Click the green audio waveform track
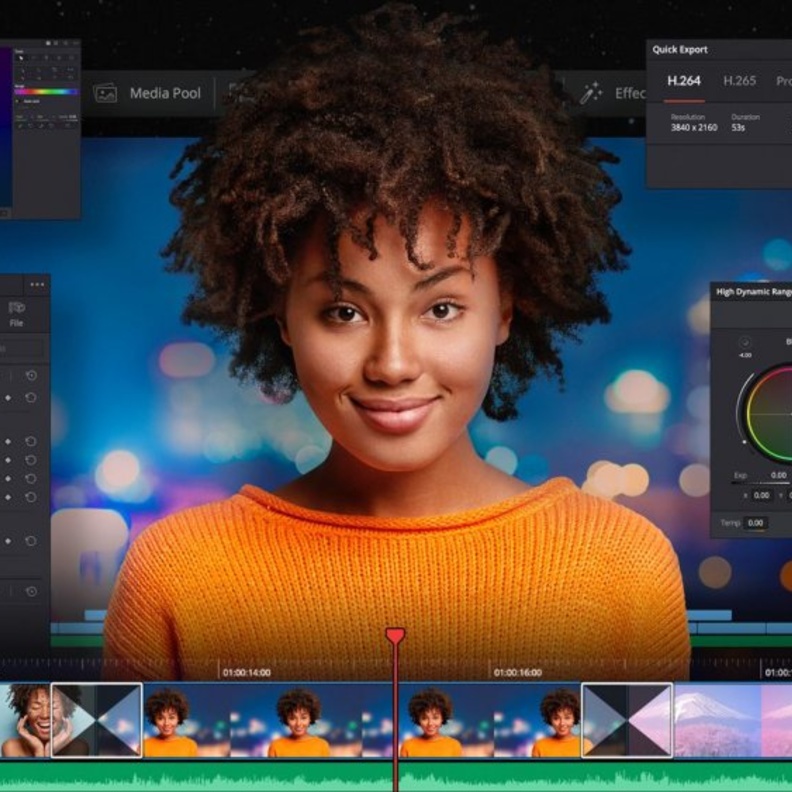The image size is (792, 792). pyautogui.click(x=396, y=777)
